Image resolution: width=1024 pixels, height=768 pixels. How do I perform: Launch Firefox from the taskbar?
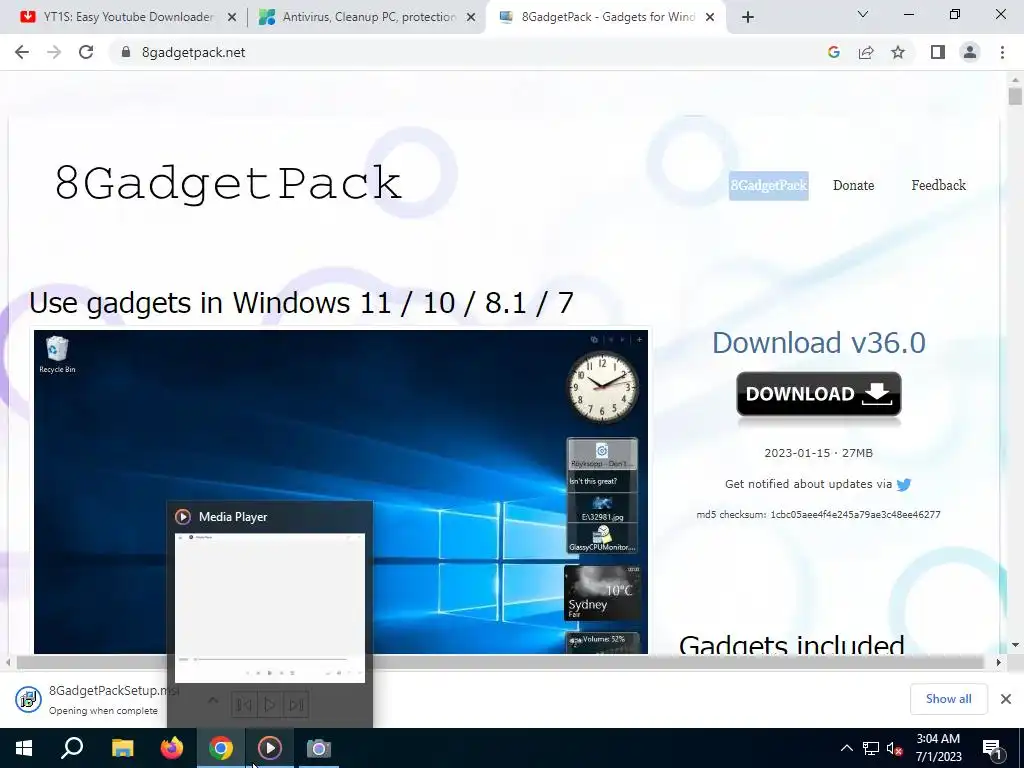(x=172, y=748)
